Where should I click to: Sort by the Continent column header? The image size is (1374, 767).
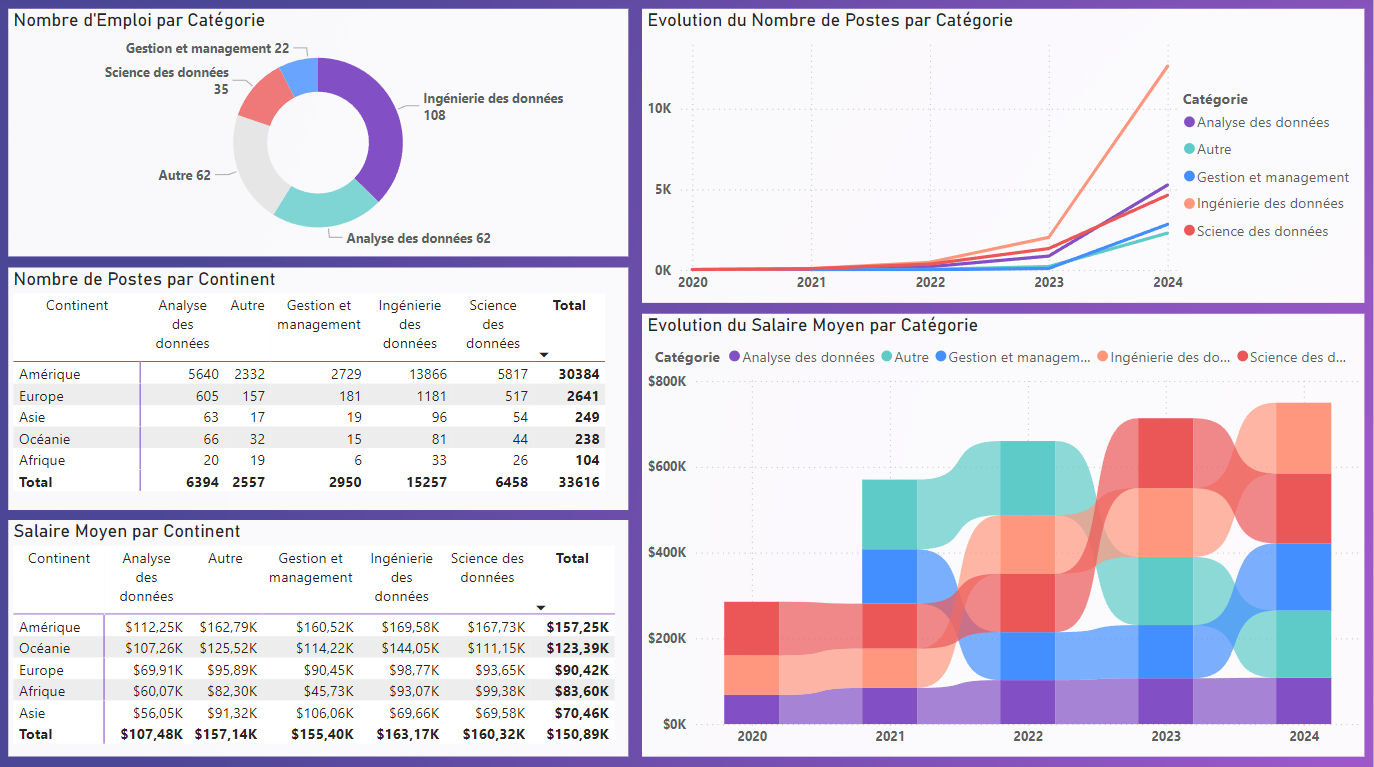[x=76, y=305]
